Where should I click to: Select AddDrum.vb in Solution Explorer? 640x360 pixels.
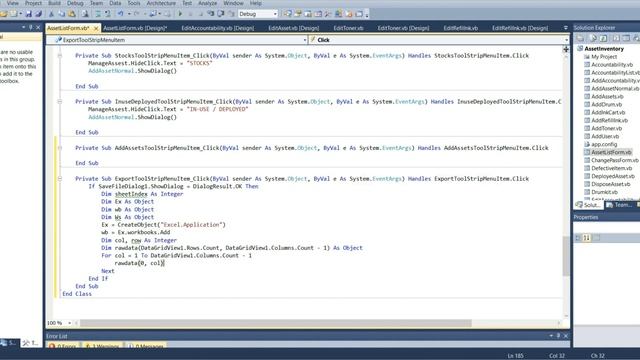click(607, 104)
